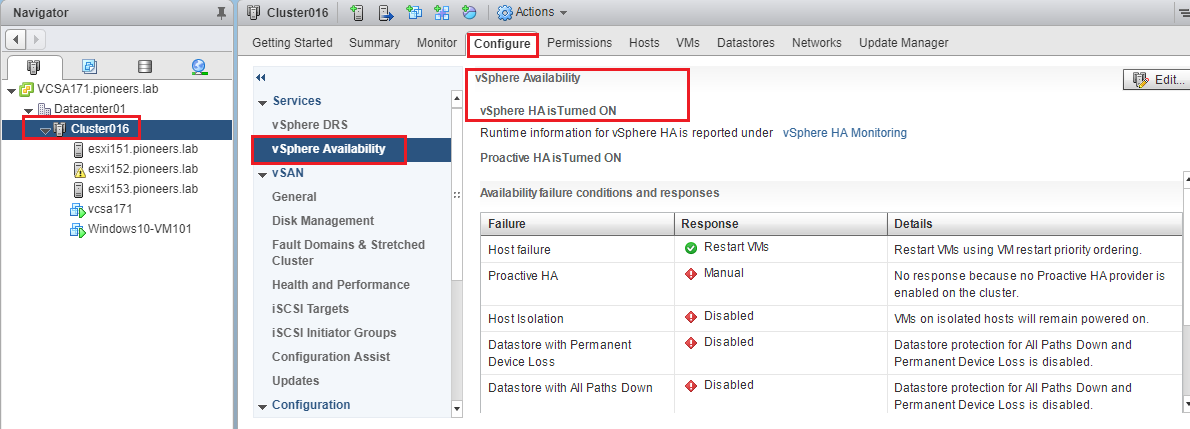
Task: Open Health and Performance settings
Action: [x=341, y=285]
